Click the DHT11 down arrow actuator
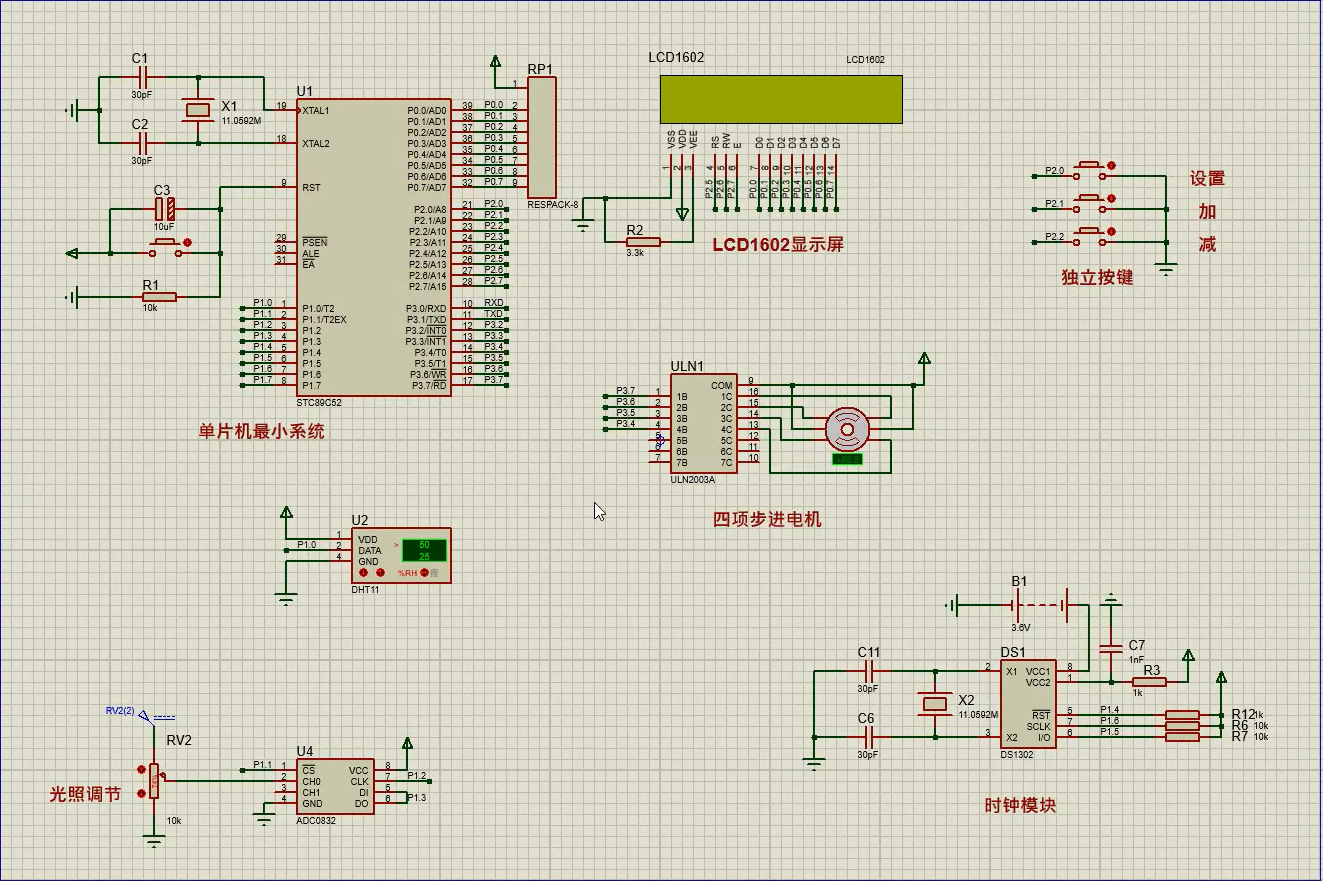The height and width of the screenshot is (881, 1323). click(x=363, y=573)
